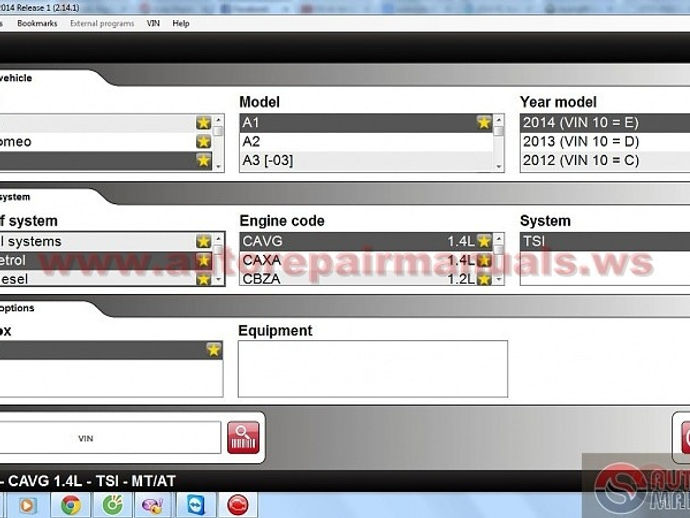Click scroll down arrow in make list
The width and height of the screenshot is (690, 518).
218,166
